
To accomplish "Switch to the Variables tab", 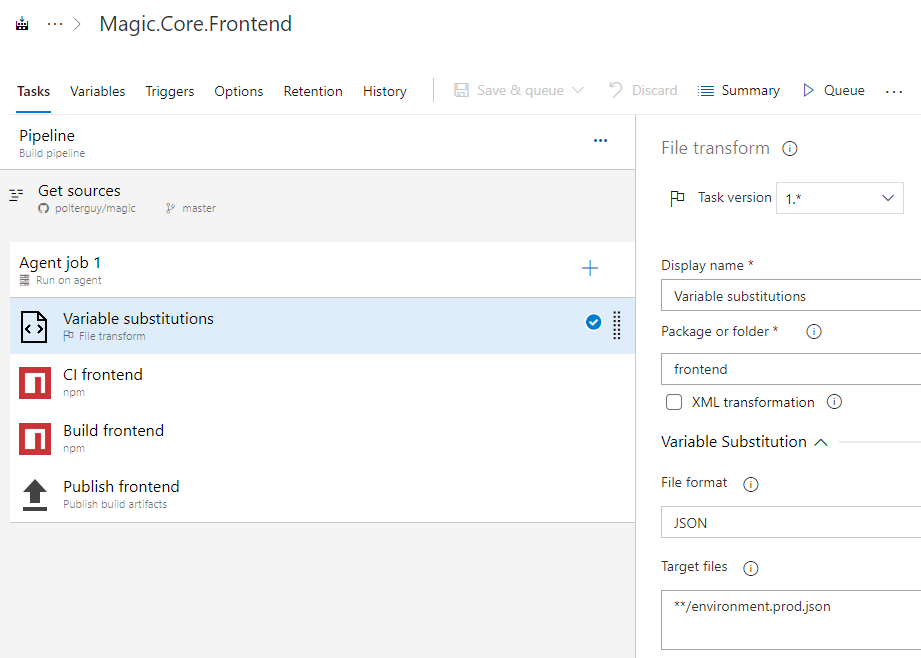I will pos(98,91).
